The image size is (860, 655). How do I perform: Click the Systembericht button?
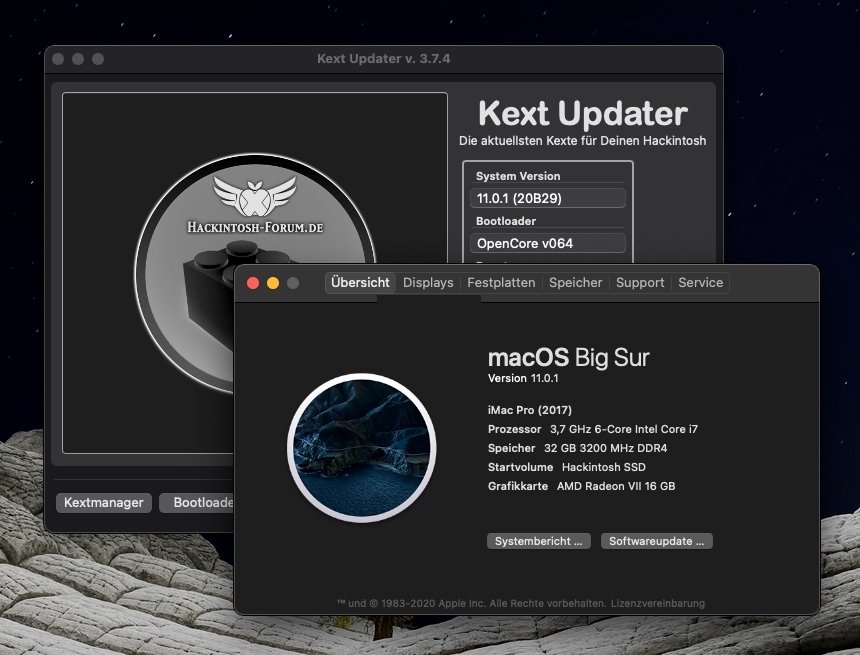(x=539, y=541)
